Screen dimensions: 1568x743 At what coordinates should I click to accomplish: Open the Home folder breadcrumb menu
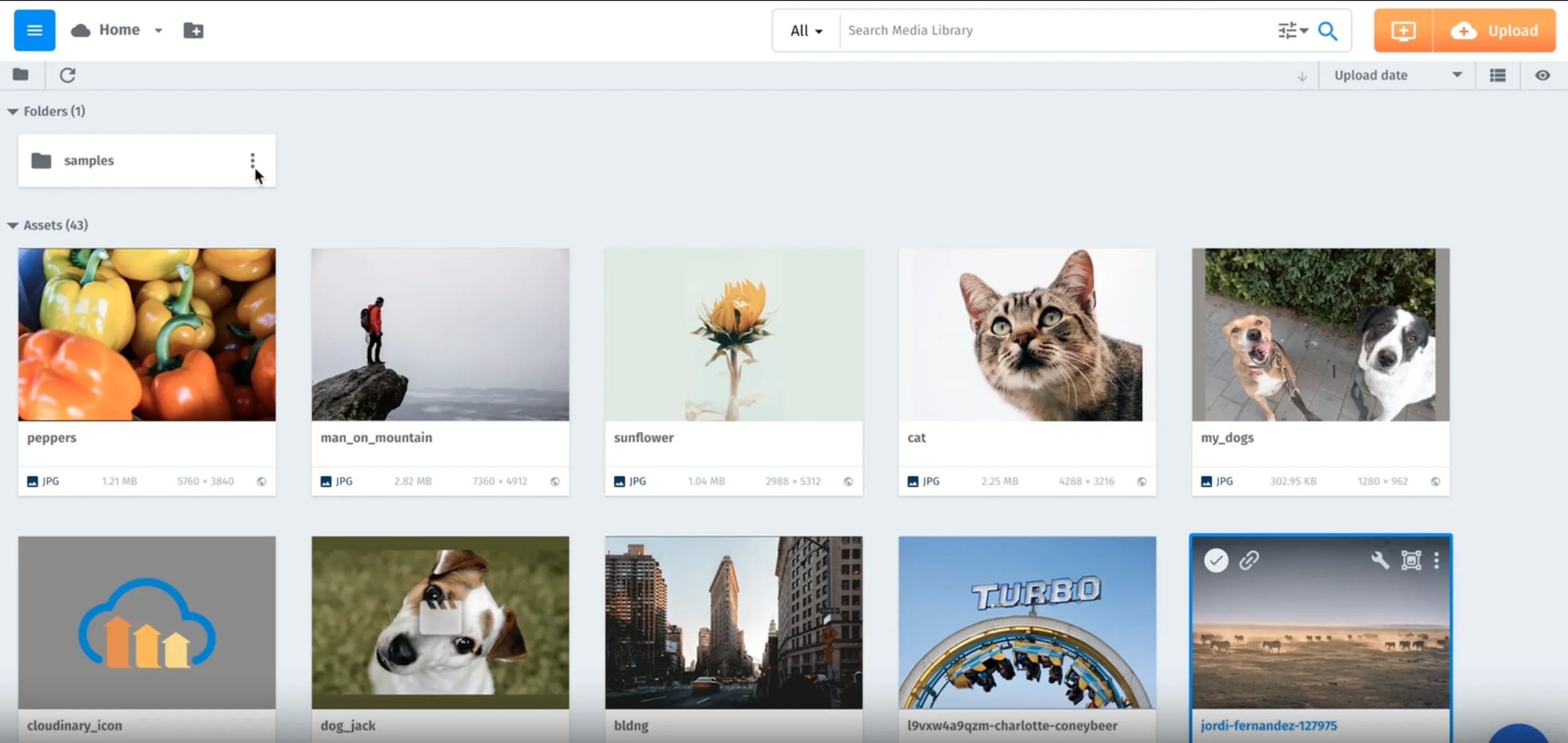coord(158,30)
